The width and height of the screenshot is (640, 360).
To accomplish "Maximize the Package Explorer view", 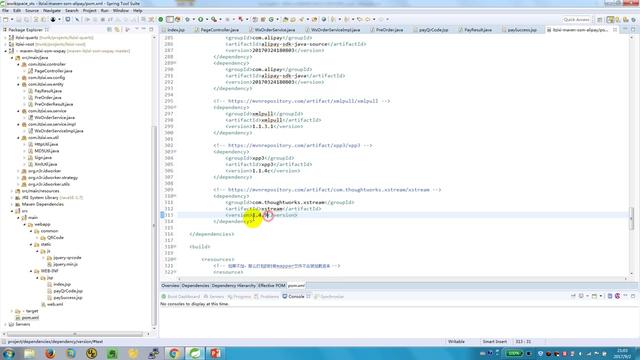I will click(x=151, y=29).
